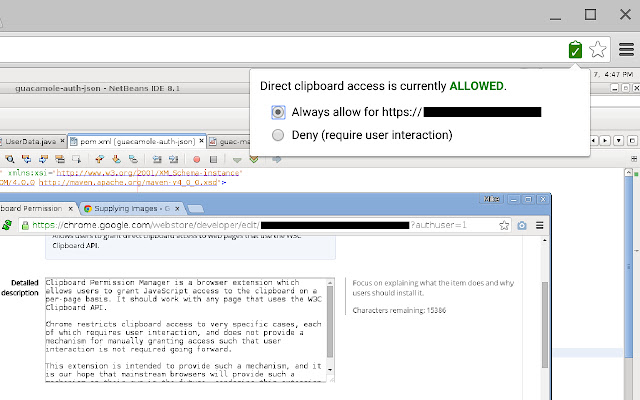This screenshot has height=400, width=640.
Task: Click the XMLSchema-instance URL in the code
Action: click(x=149, y=173)
